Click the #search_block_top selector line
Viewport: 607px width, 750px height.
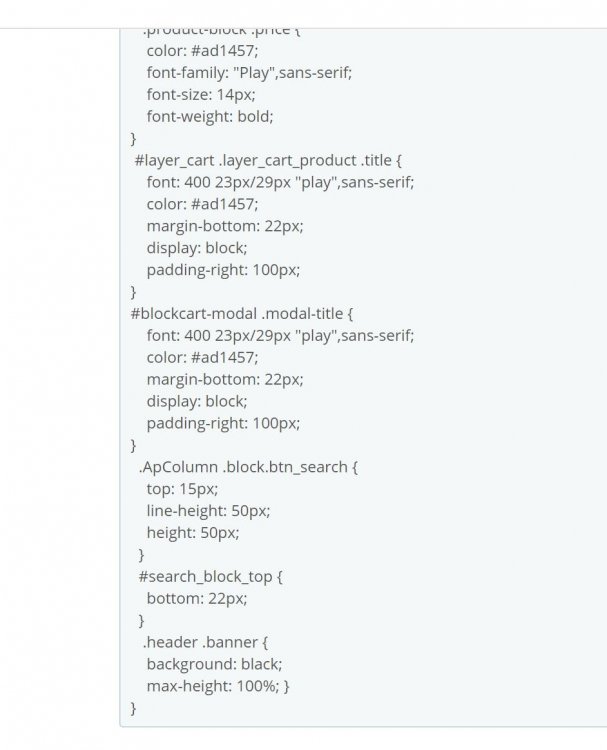(211, 577)
